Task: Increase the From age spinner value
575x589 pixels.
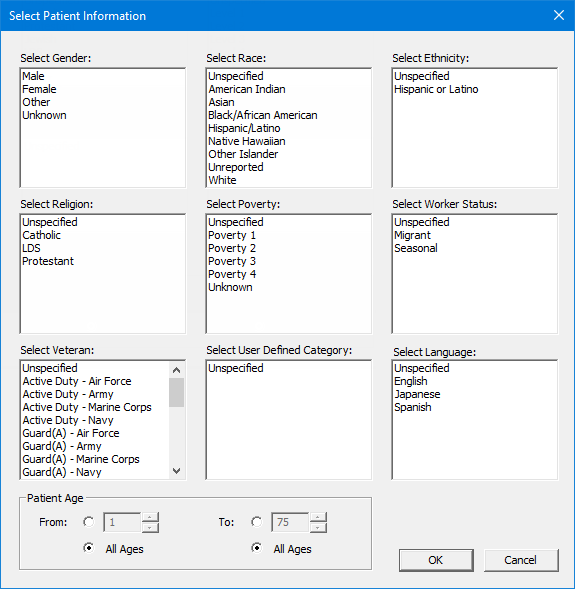Action: [x=150, y=517]
